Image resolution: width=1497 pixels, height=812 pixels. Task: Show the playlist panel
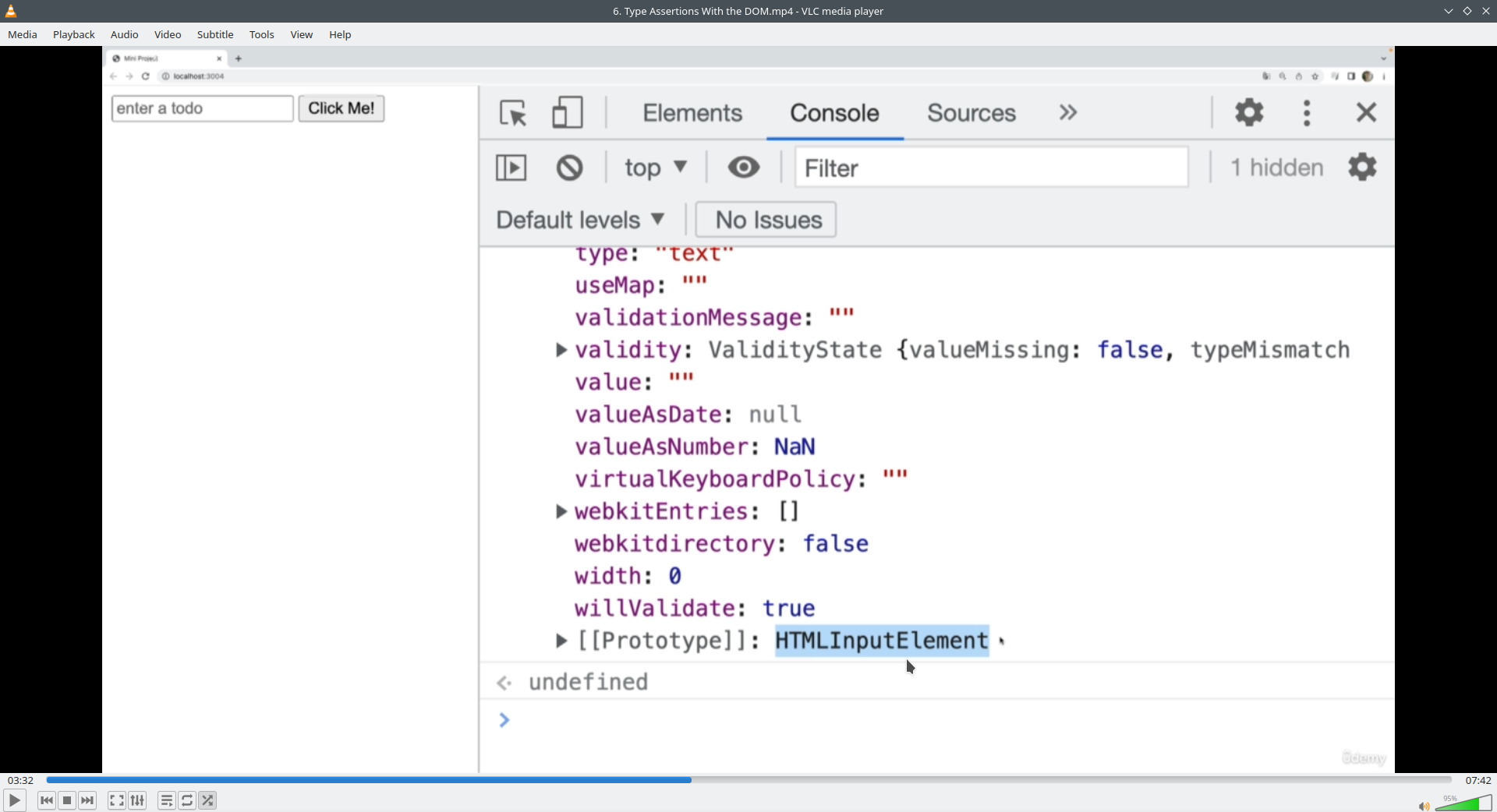point(166,800)
